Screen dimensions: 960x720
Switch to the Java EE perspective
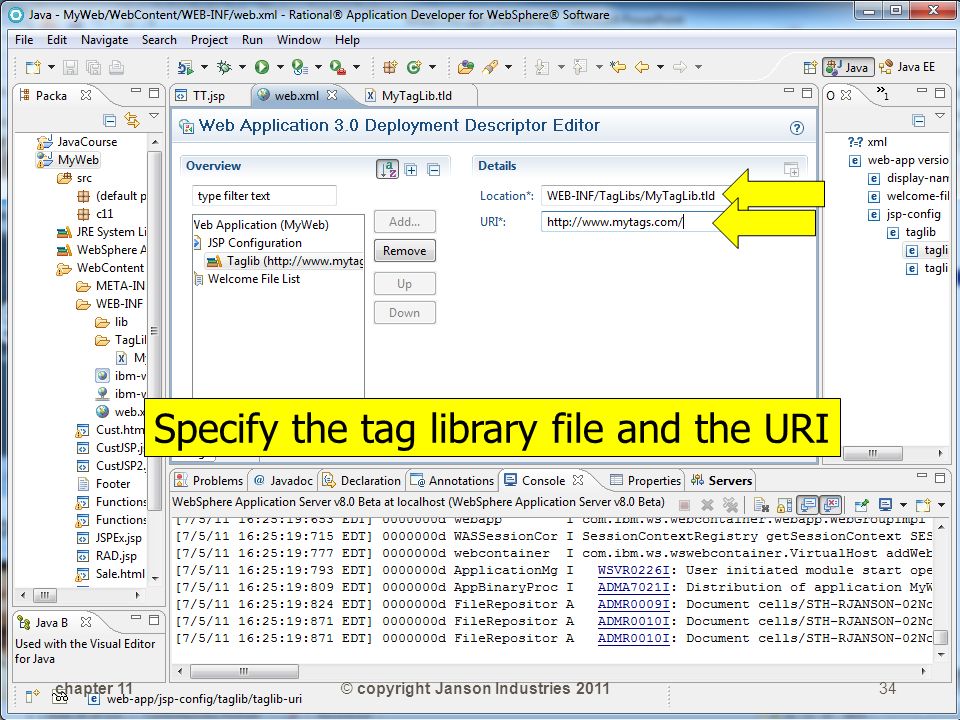[907, 67]
